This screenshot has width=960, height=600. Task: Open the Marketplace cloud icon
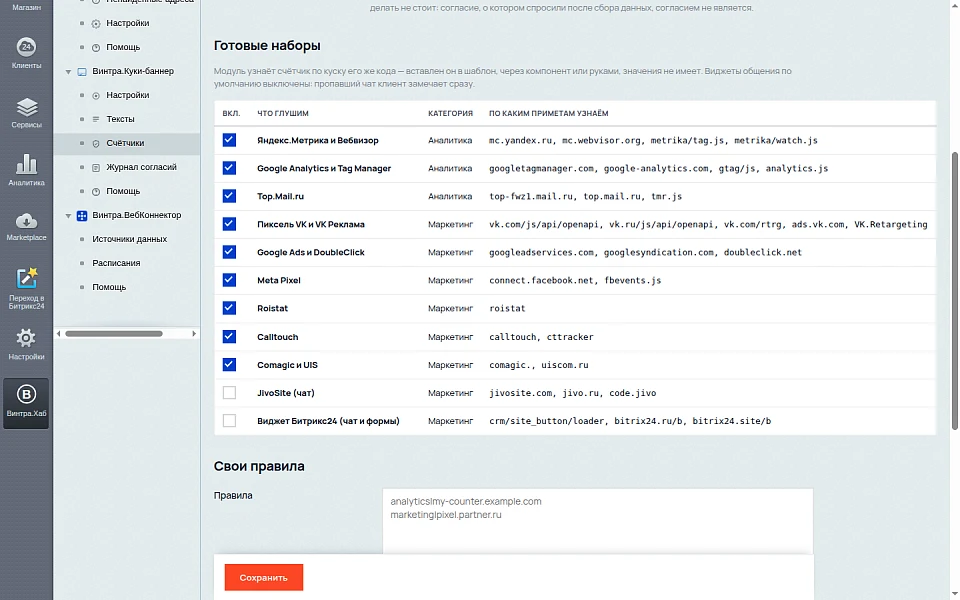pyautogui.click(x=26, y=220)
